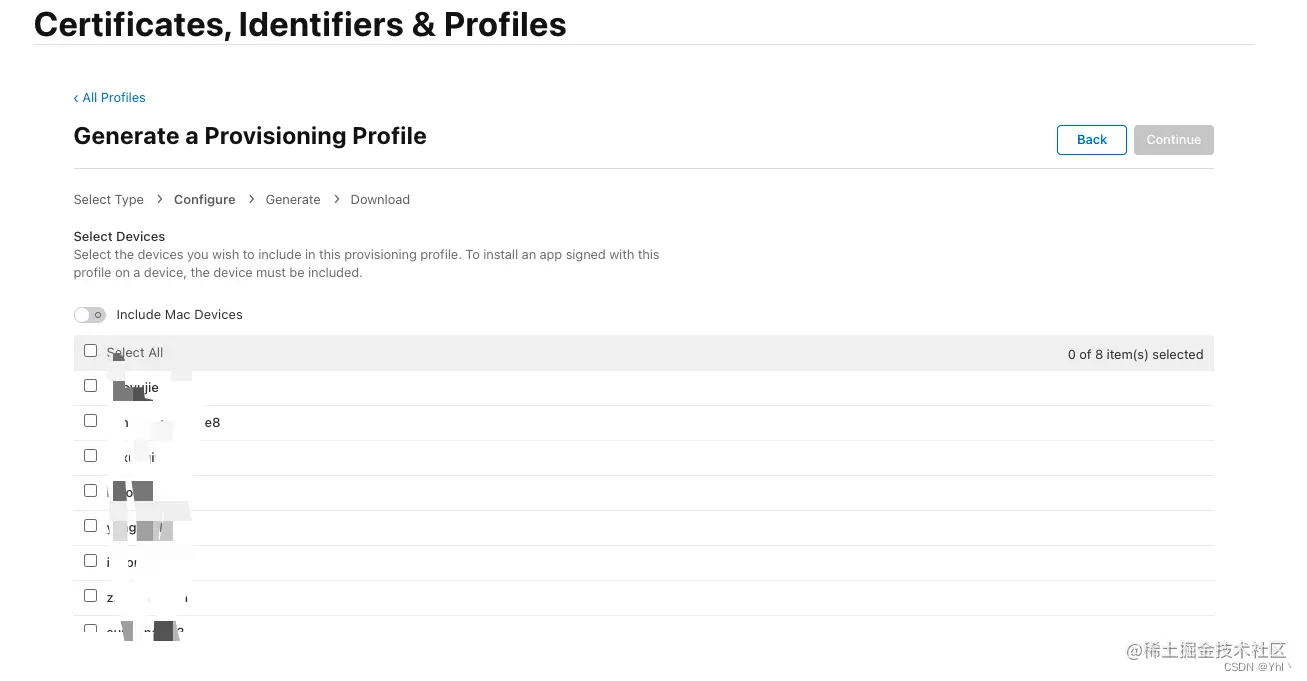The image size is (1307, 681).
Task: Check the fifth device row checkbox
Action: (x=91, y=526)
